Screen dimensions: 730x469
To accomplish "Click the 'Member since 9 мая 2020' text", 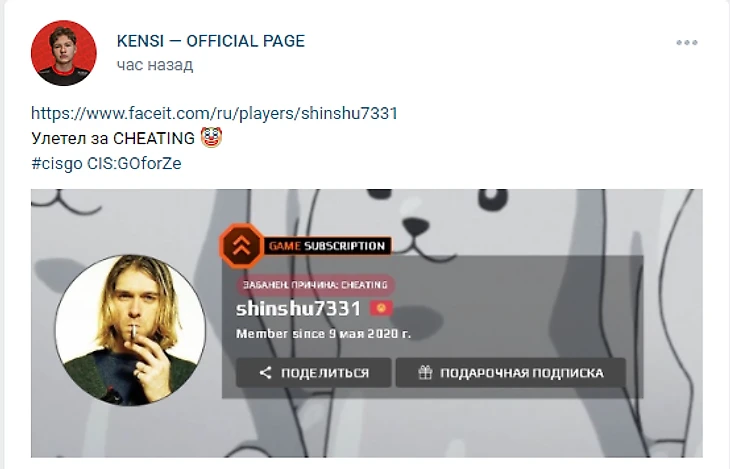I will point(323,333).
